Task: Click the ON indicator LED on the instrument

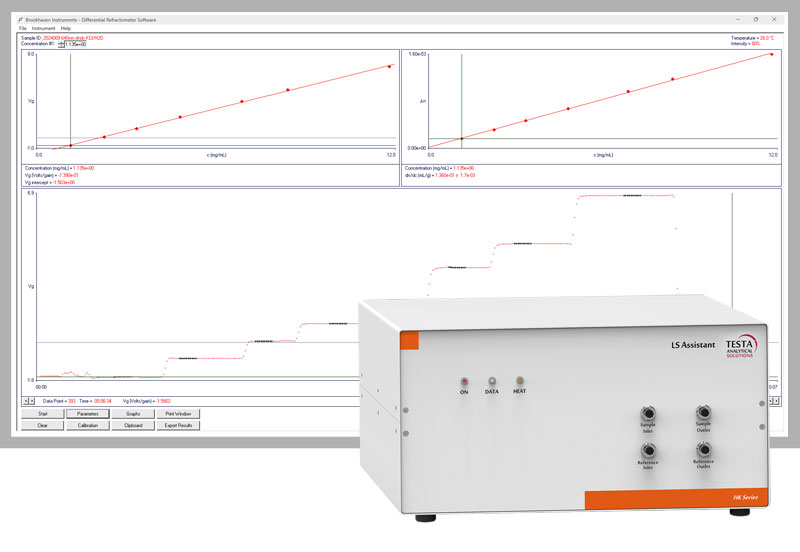Action: [464, 381]
